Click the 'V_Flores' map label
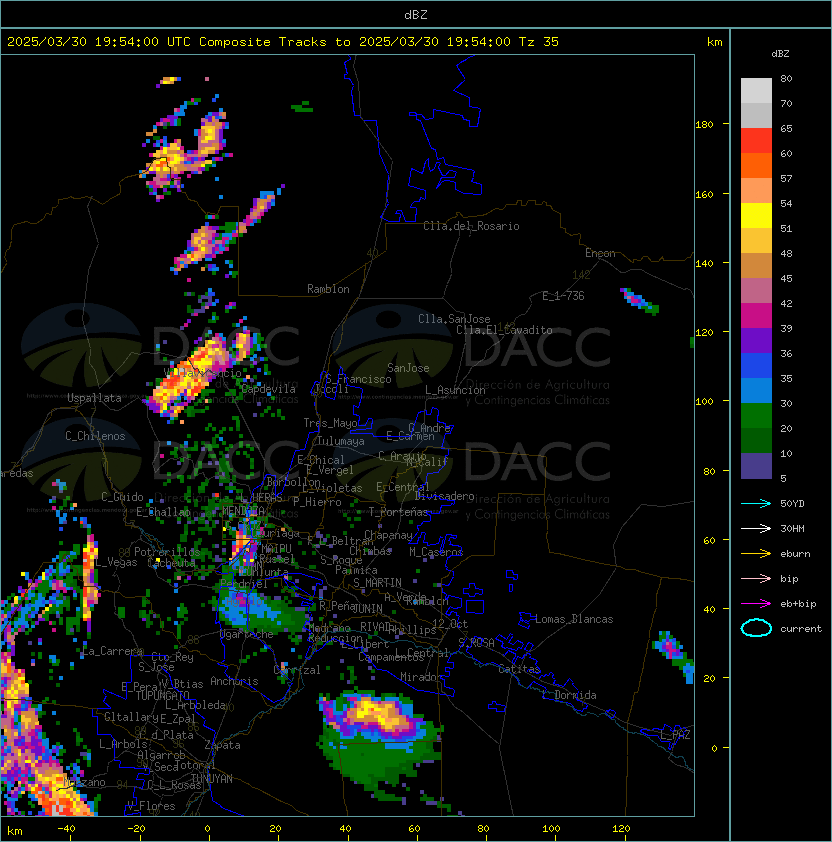 151,806
